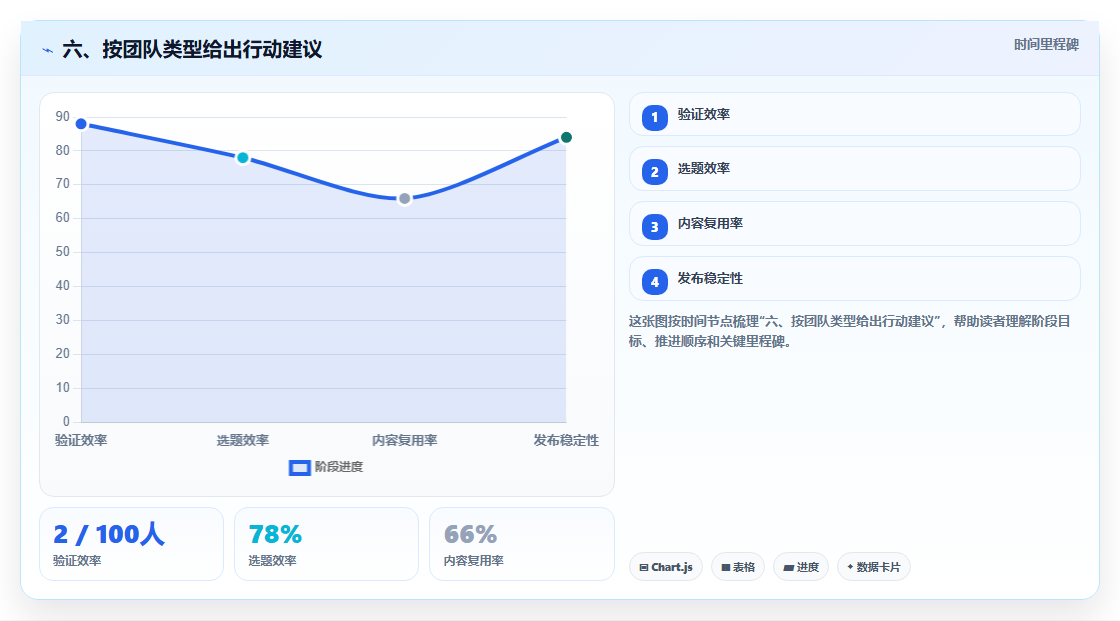
Task: Click the x-axis label 验证效率
Action: [x=81, y=440]
